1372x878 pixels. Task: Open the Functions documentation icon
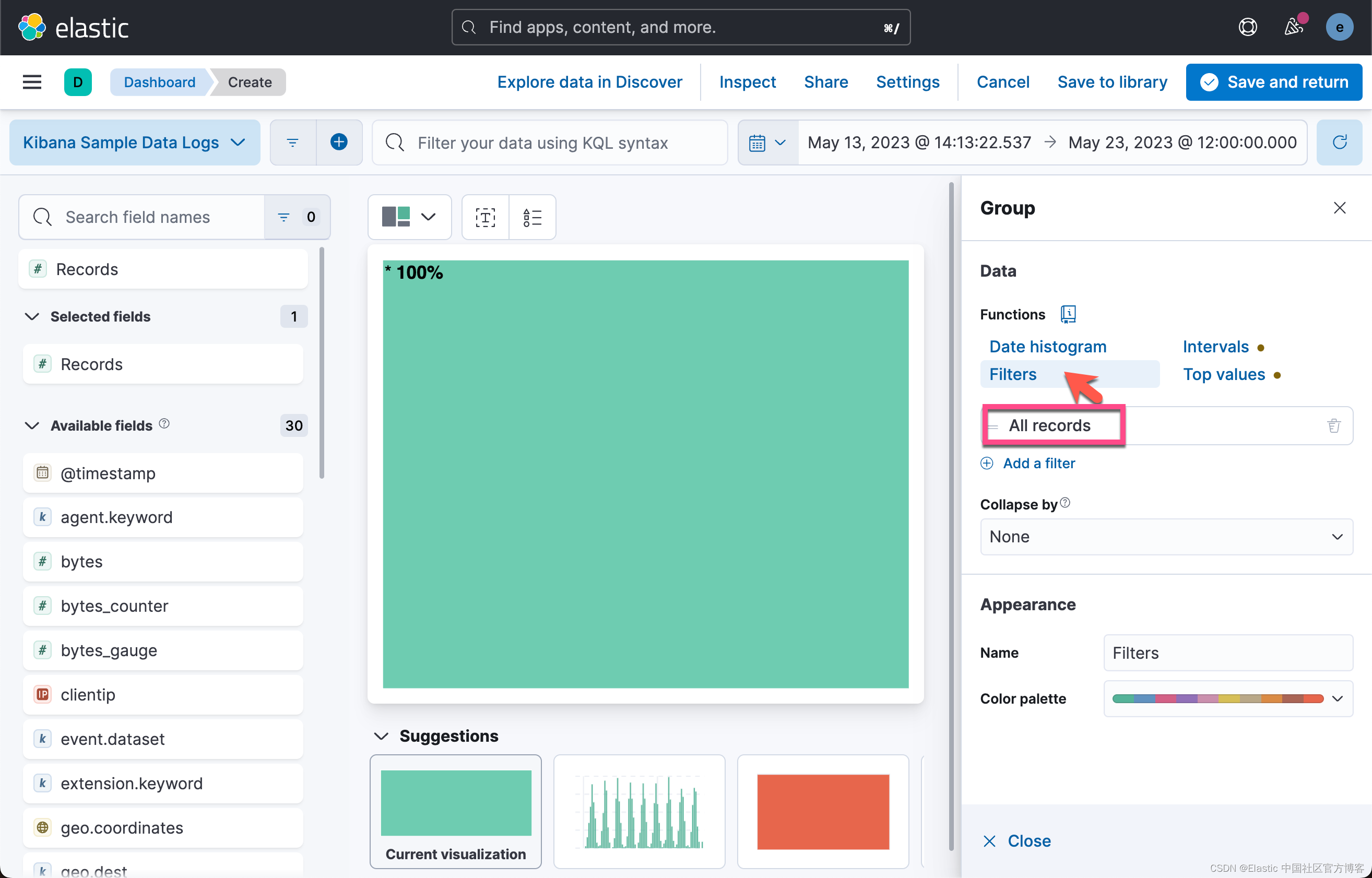click(1068, 314)
